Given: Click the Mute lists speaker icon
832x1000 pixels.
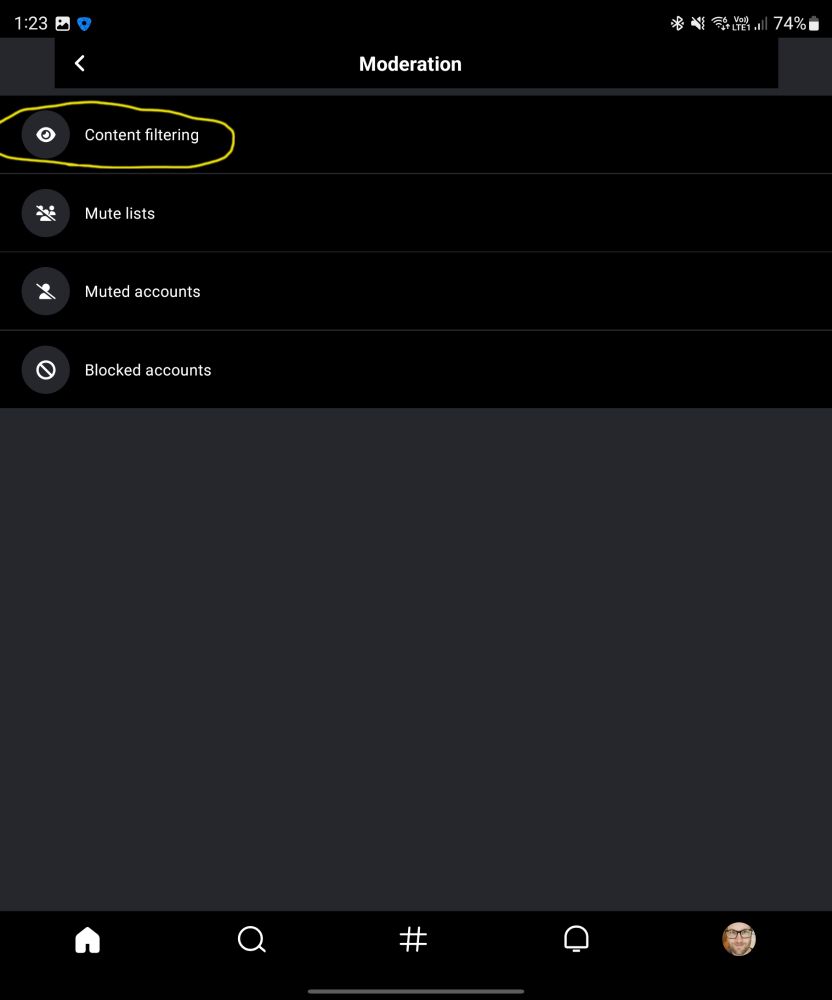Looking at the screenshot, I should click(x=45, y=213).
